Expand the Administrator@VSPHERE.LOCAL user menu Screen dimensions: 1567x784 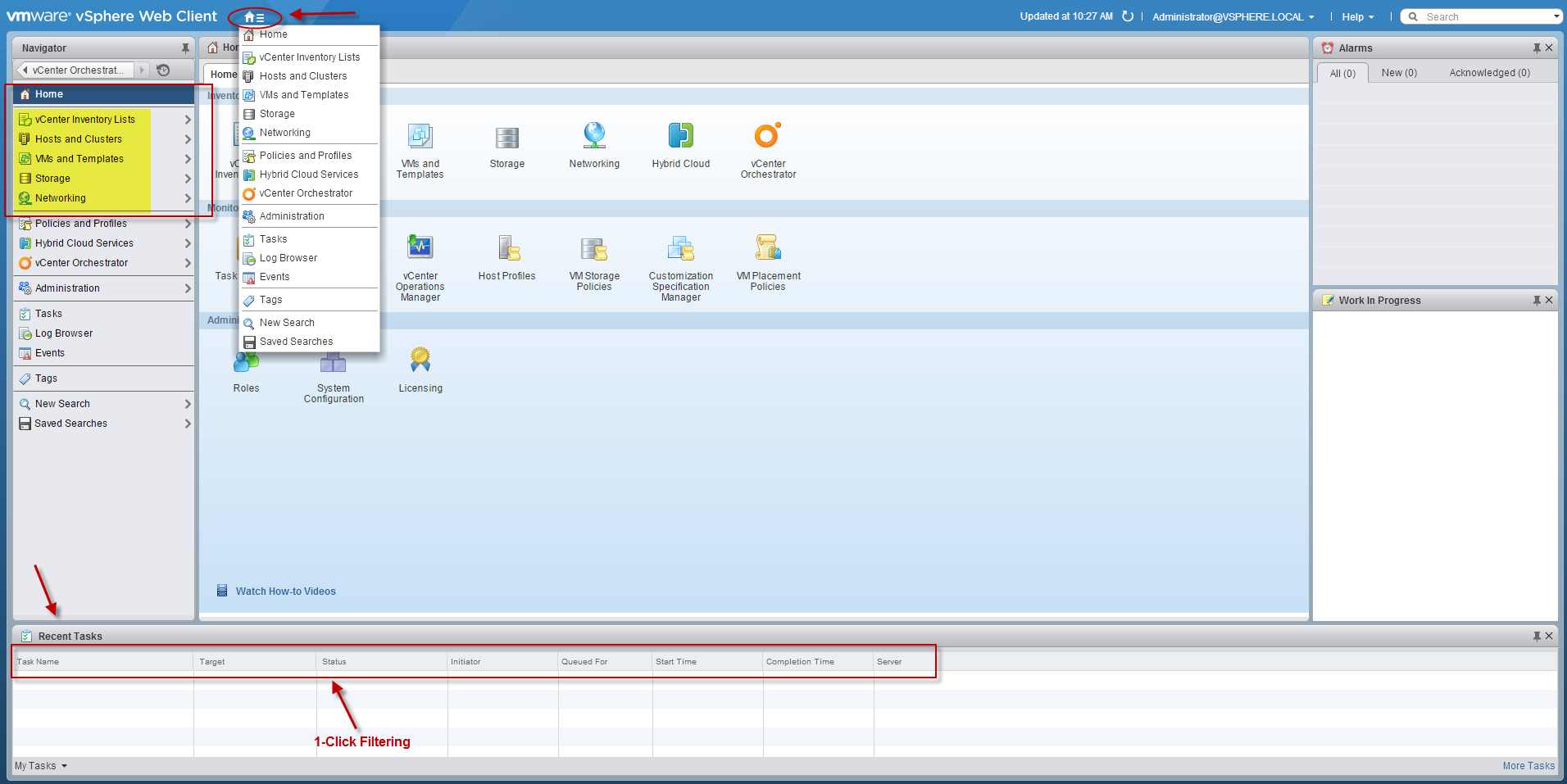[1233, 17]
